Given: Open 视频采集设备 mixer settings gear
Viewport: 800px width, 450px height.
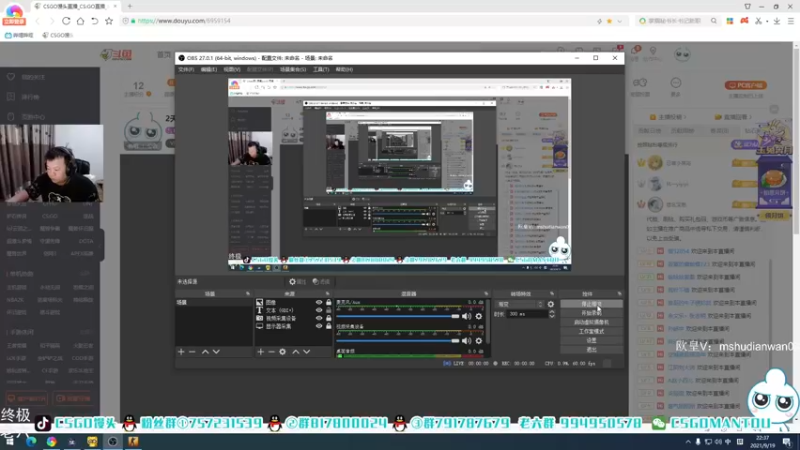Looking at the screenshot, I should (x=479, y=340).
